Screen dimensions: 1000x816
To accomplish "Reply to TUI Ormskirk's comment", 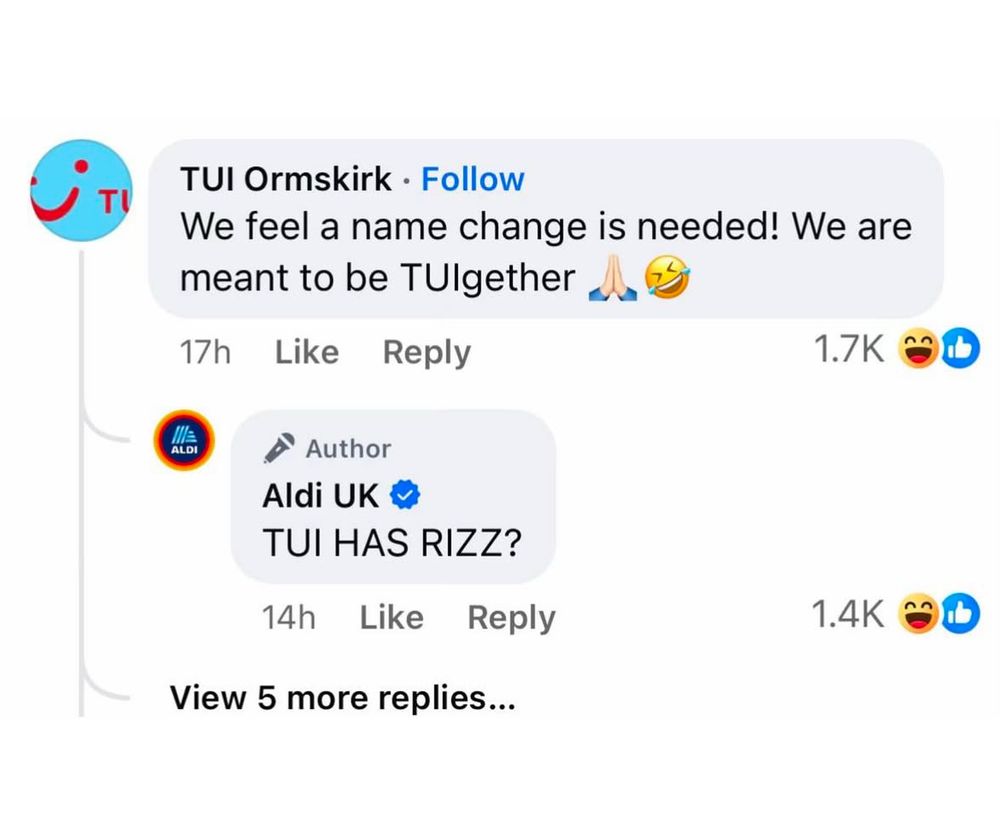I will (x=426, y=352).
